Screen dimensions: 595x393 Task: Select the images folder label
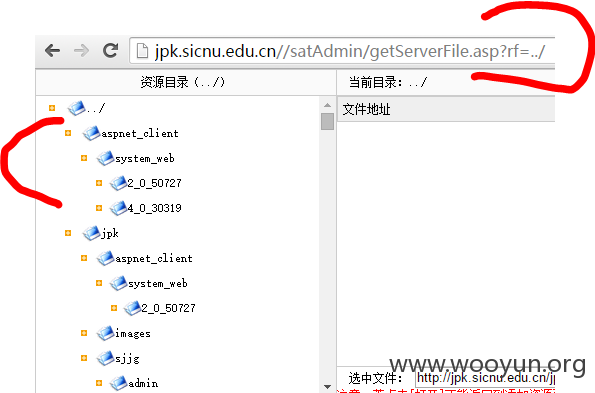coord(133,334)
